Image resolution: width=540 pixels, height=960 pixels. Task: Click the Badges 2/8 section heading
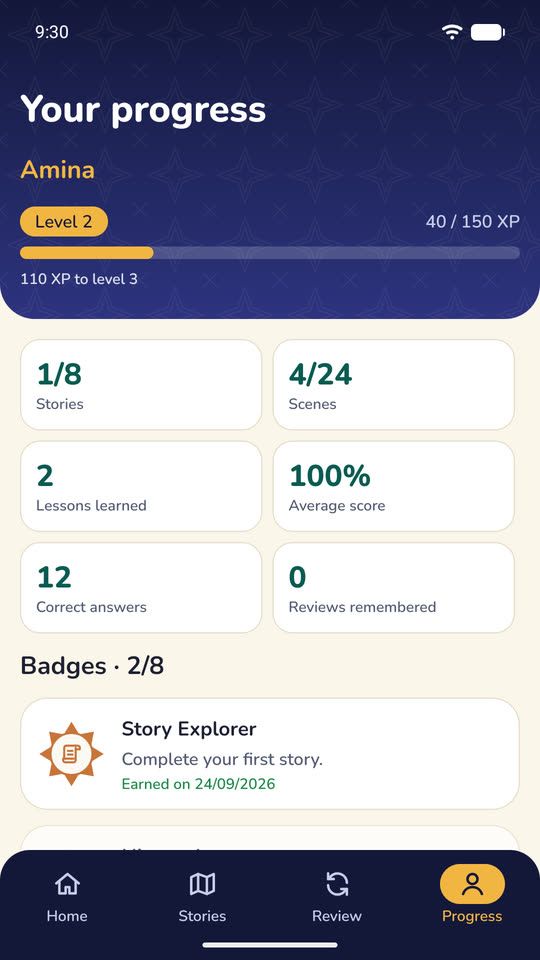tap(92, 666)
